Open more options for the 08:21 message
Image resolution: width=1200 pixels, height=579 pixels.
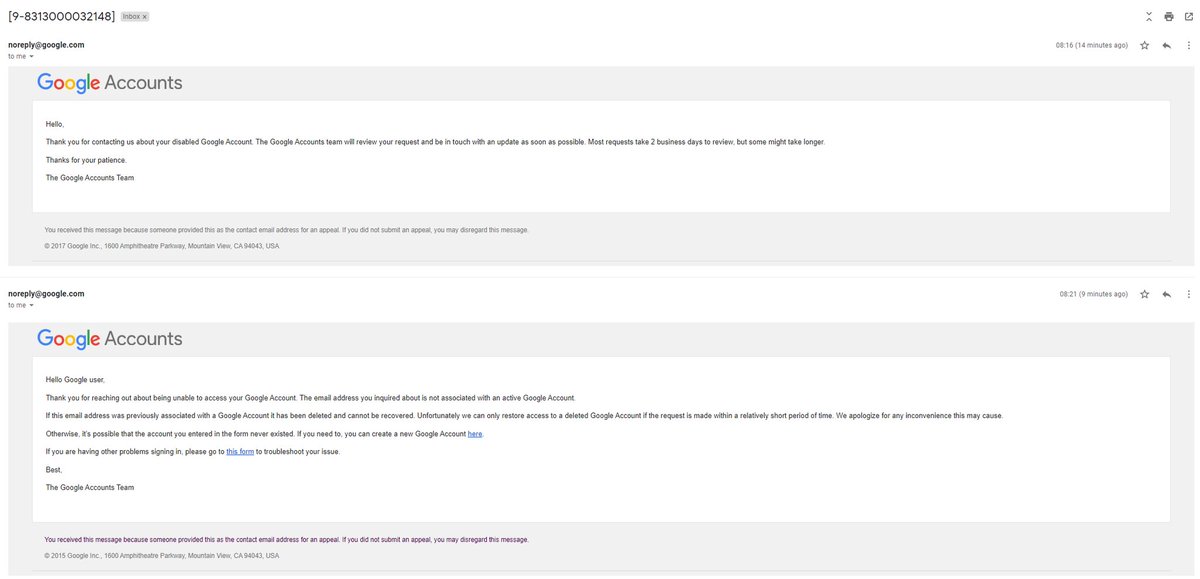coord(1188,294)
